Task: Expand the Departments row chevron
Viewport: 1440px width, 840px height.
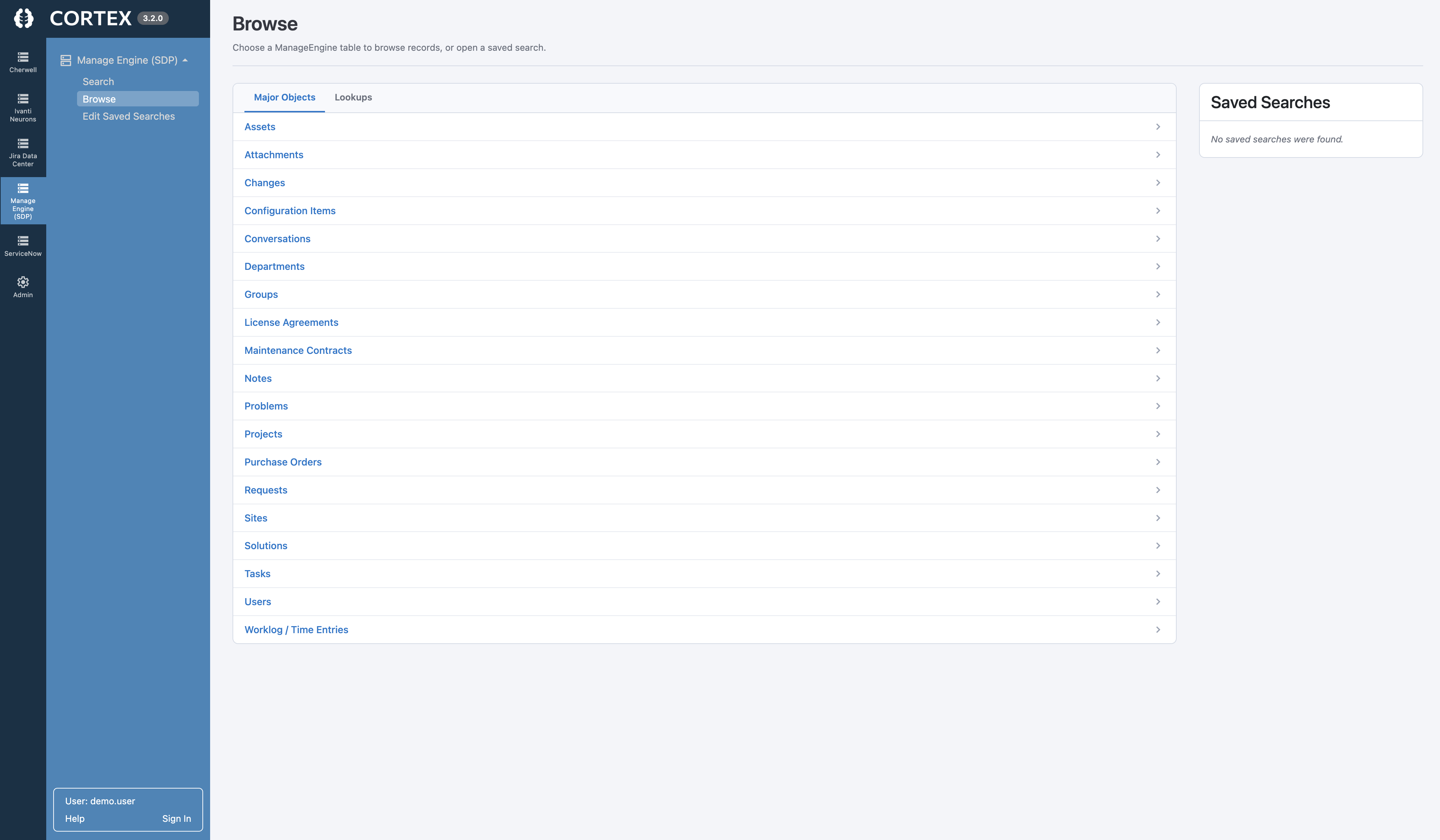Action: pos(1158,267)
